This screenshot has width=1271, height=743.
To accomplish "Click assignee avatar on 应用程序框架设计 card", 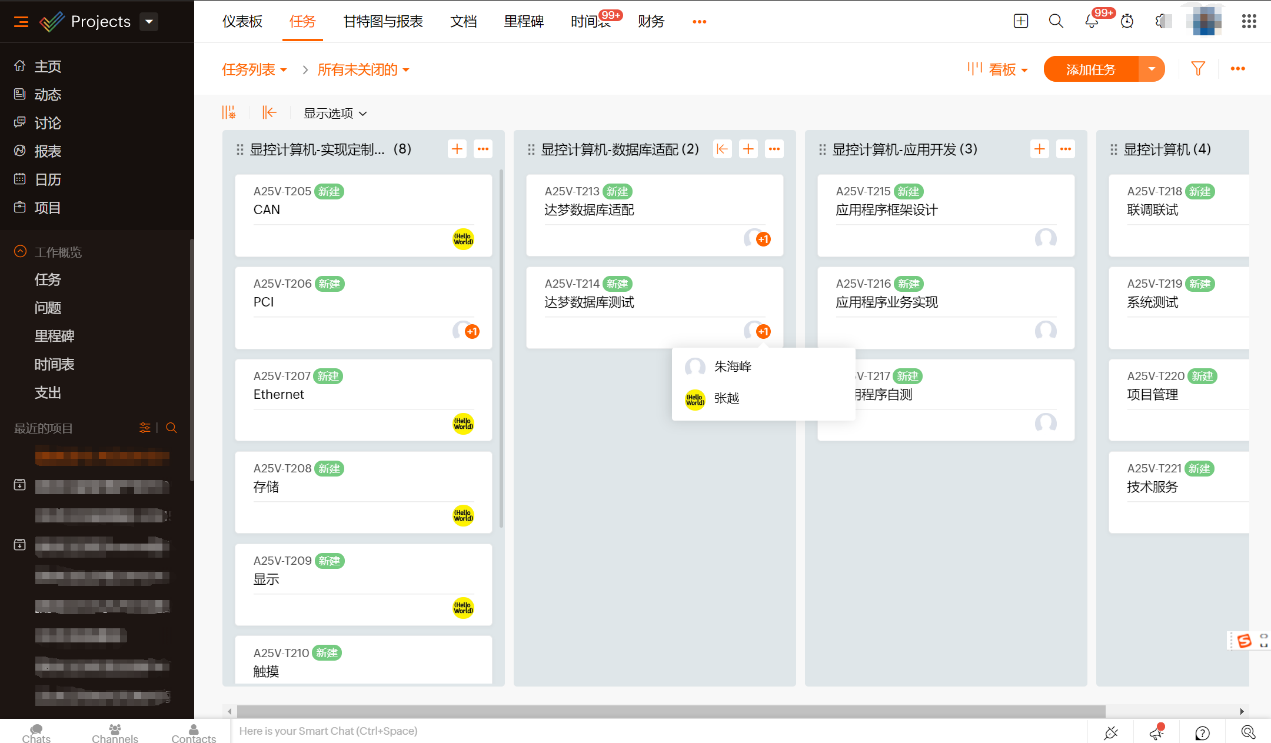I will 1046,239.
